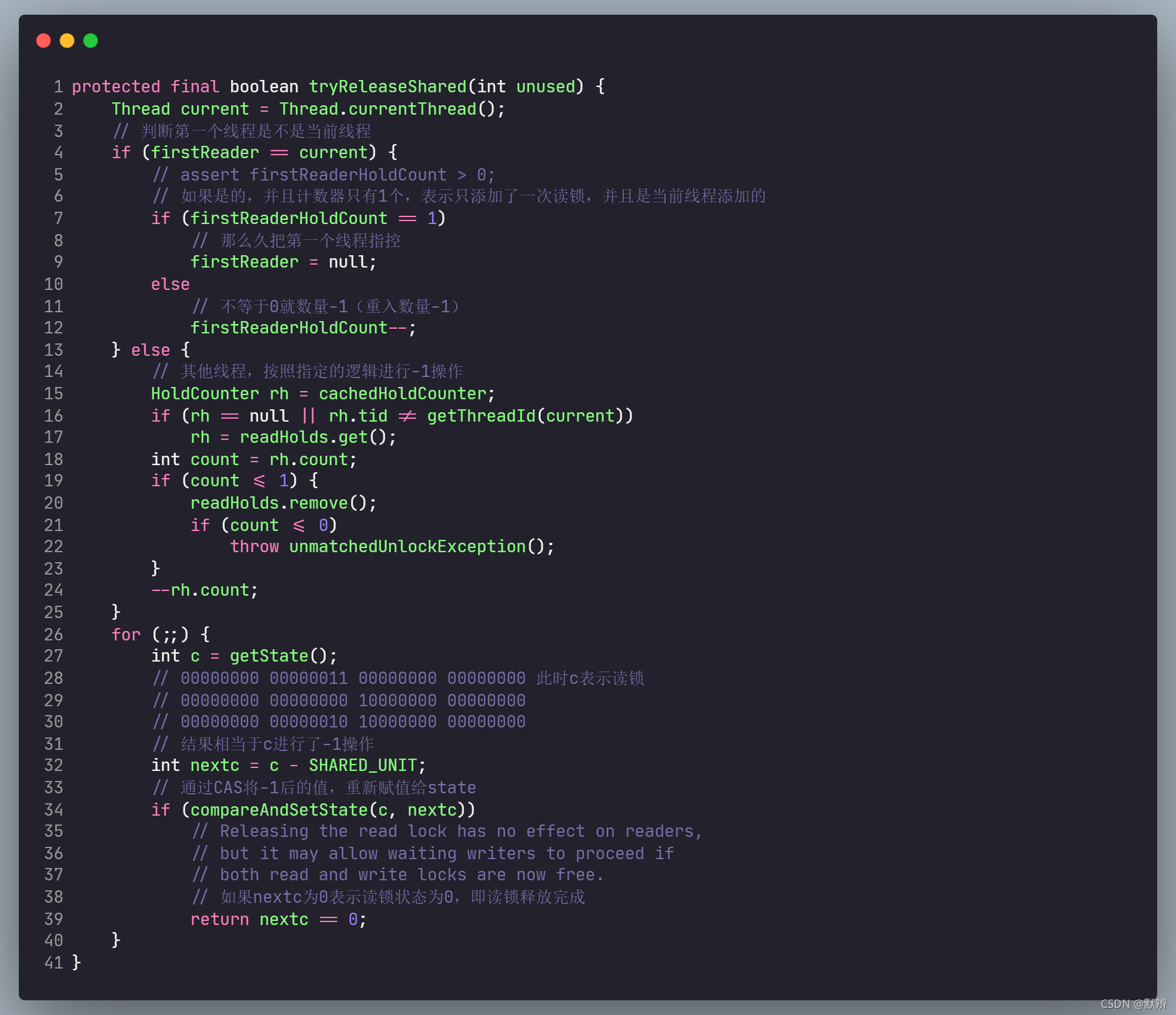Viewport: 1176px width, 1015px height.
Task: Click the firstReaderHoldCount-- decrement statement
Action: click(302, 328)
